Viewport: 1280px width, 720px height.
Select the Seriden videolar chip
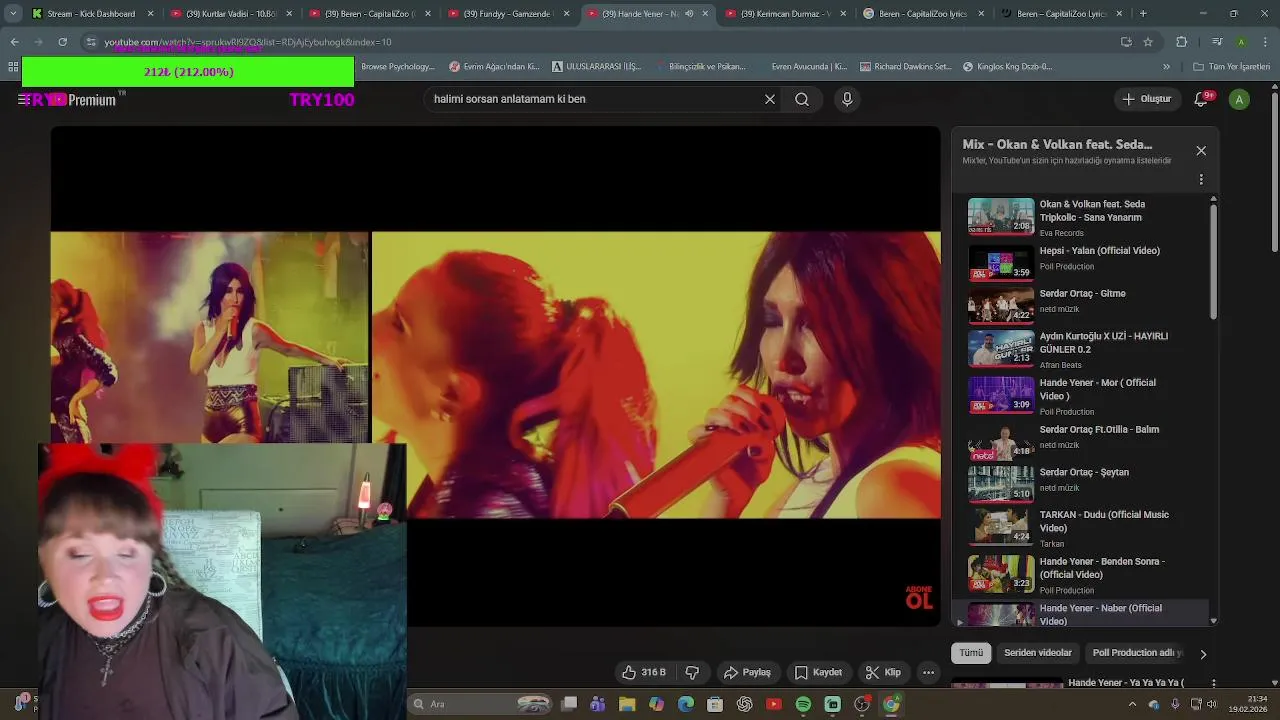(x=1038, y=653)
